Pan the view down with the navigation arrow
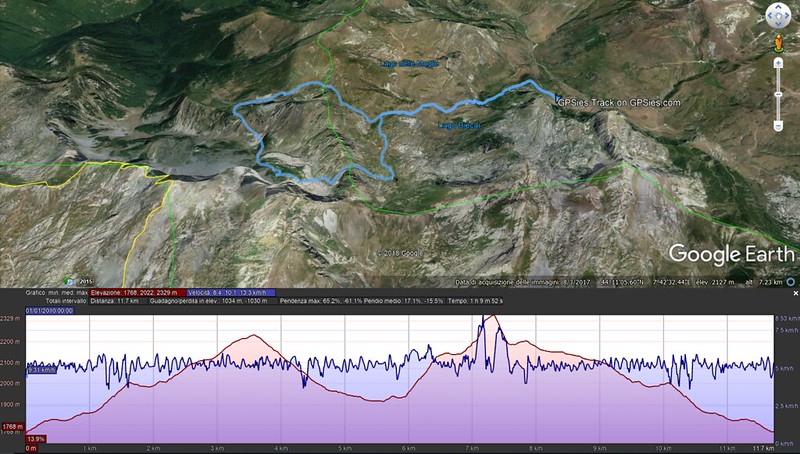The image size is (800, 454). (778, 23)
